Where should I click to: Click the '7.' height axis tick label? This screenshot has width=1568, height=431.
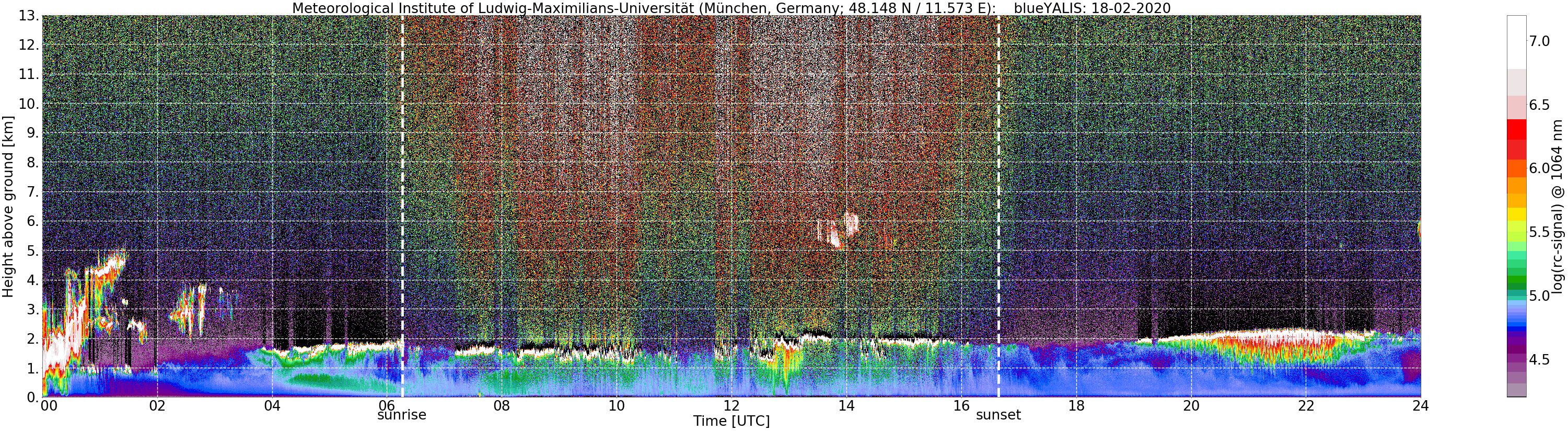32,192
